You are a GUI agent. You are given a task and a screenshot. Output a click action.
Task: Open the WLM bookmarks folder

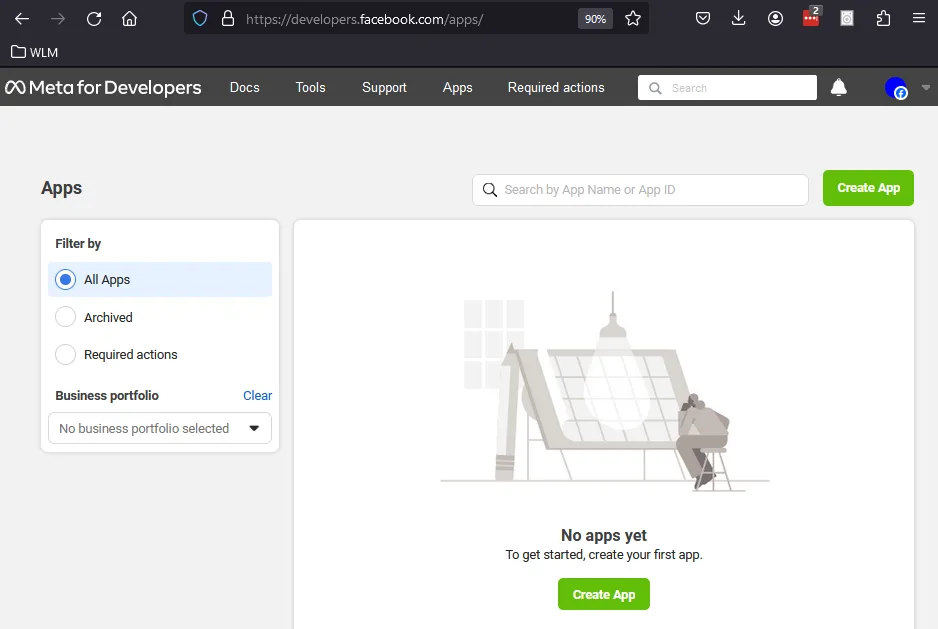point(34,52)
